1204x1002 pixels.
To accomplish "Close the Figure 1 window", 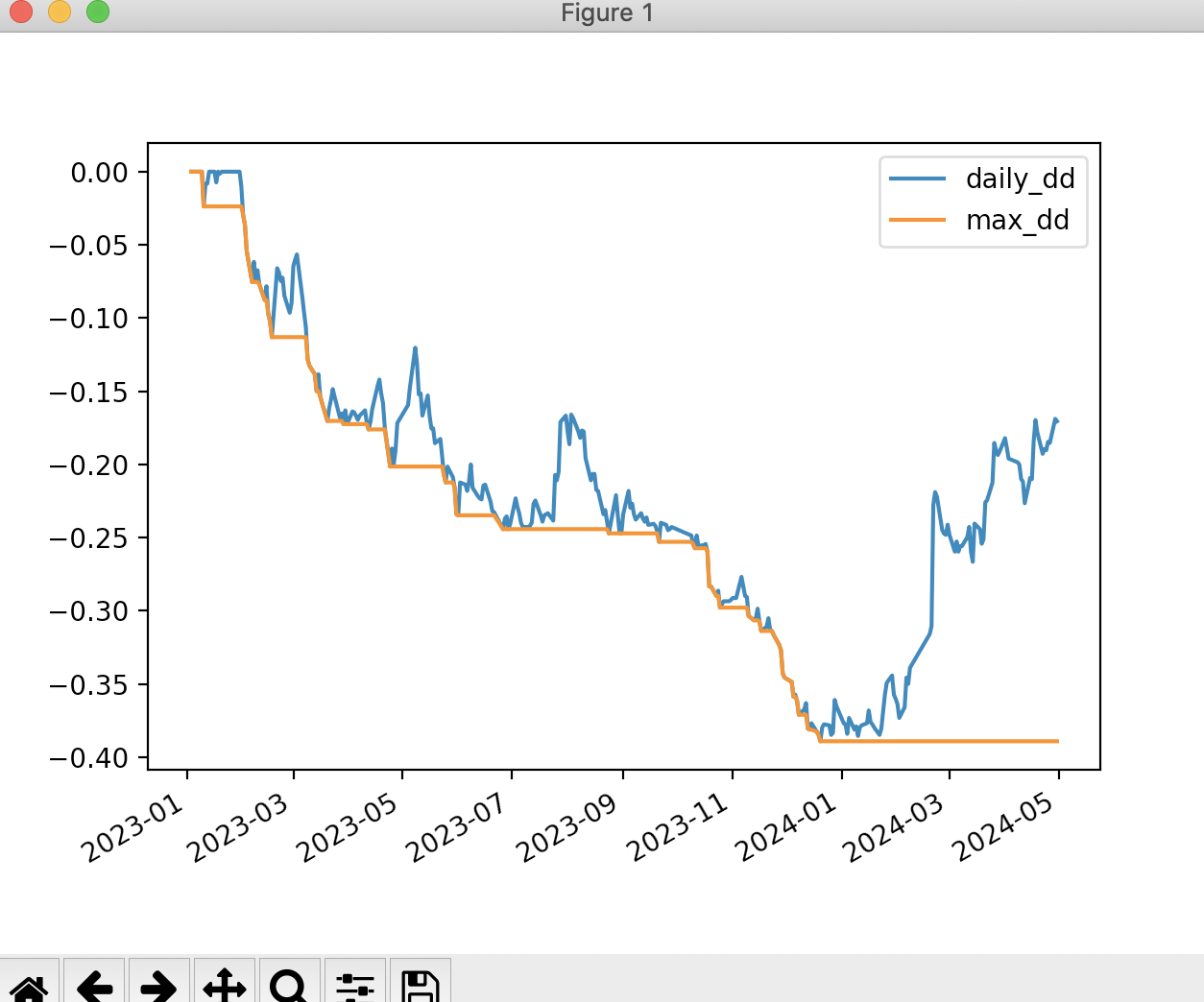I will pos(21,12).
